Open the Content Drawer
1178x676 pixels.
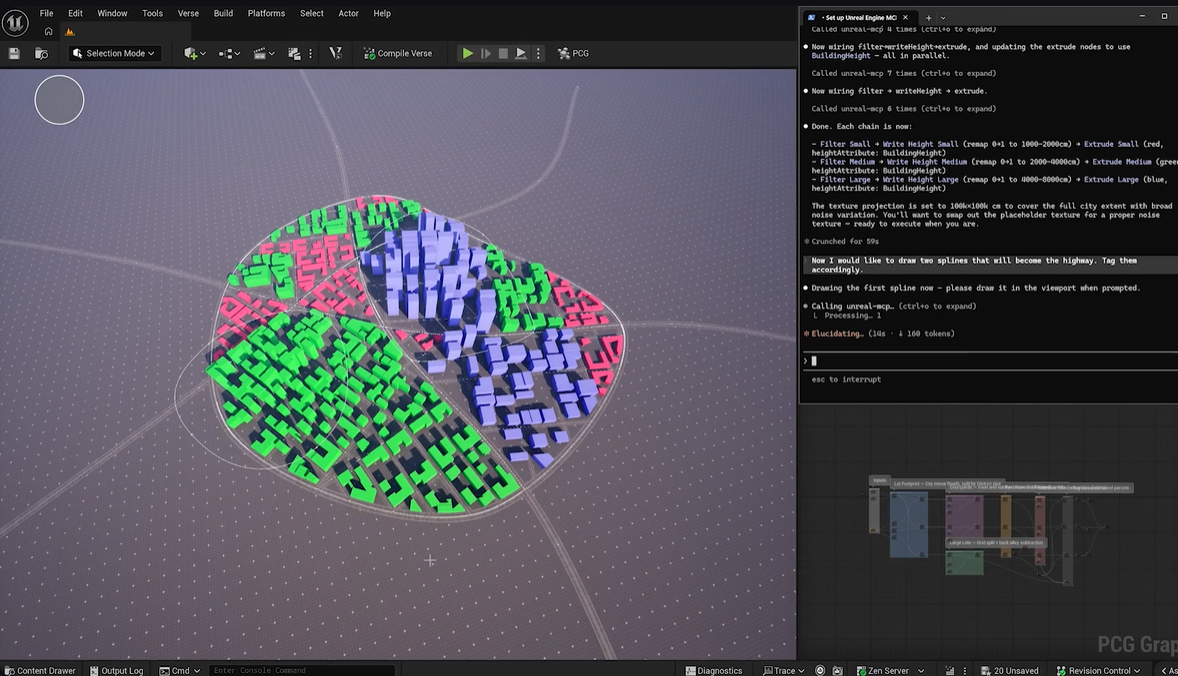tap(40, 670)
